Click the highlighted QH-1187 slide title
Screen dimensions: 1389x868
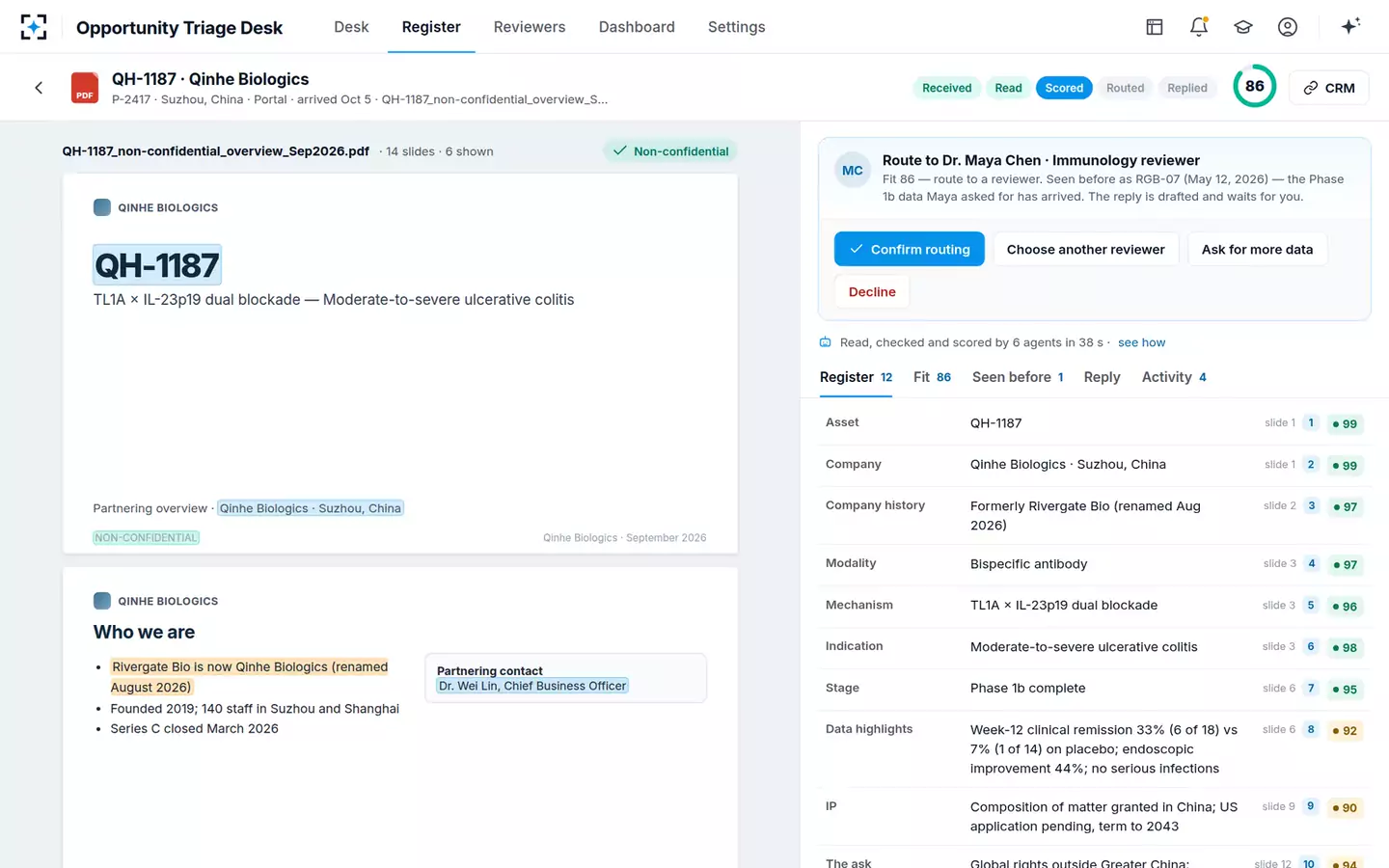pos(157,265)
